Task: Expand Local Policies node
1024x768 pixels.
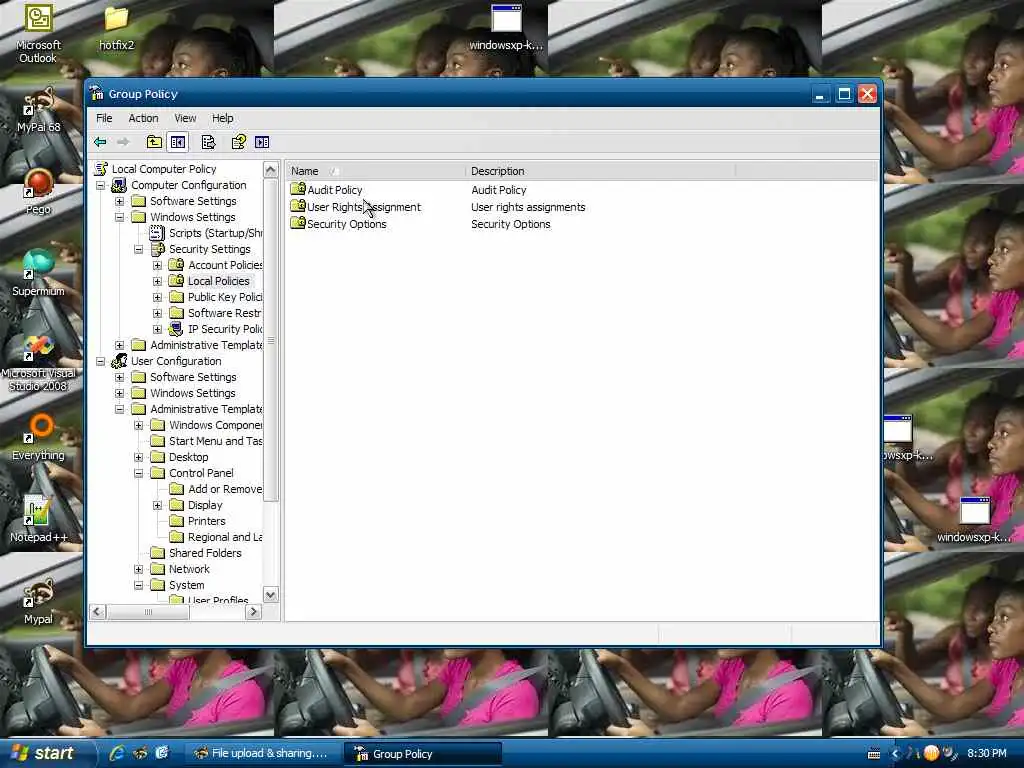Action: tap(157, 281)
